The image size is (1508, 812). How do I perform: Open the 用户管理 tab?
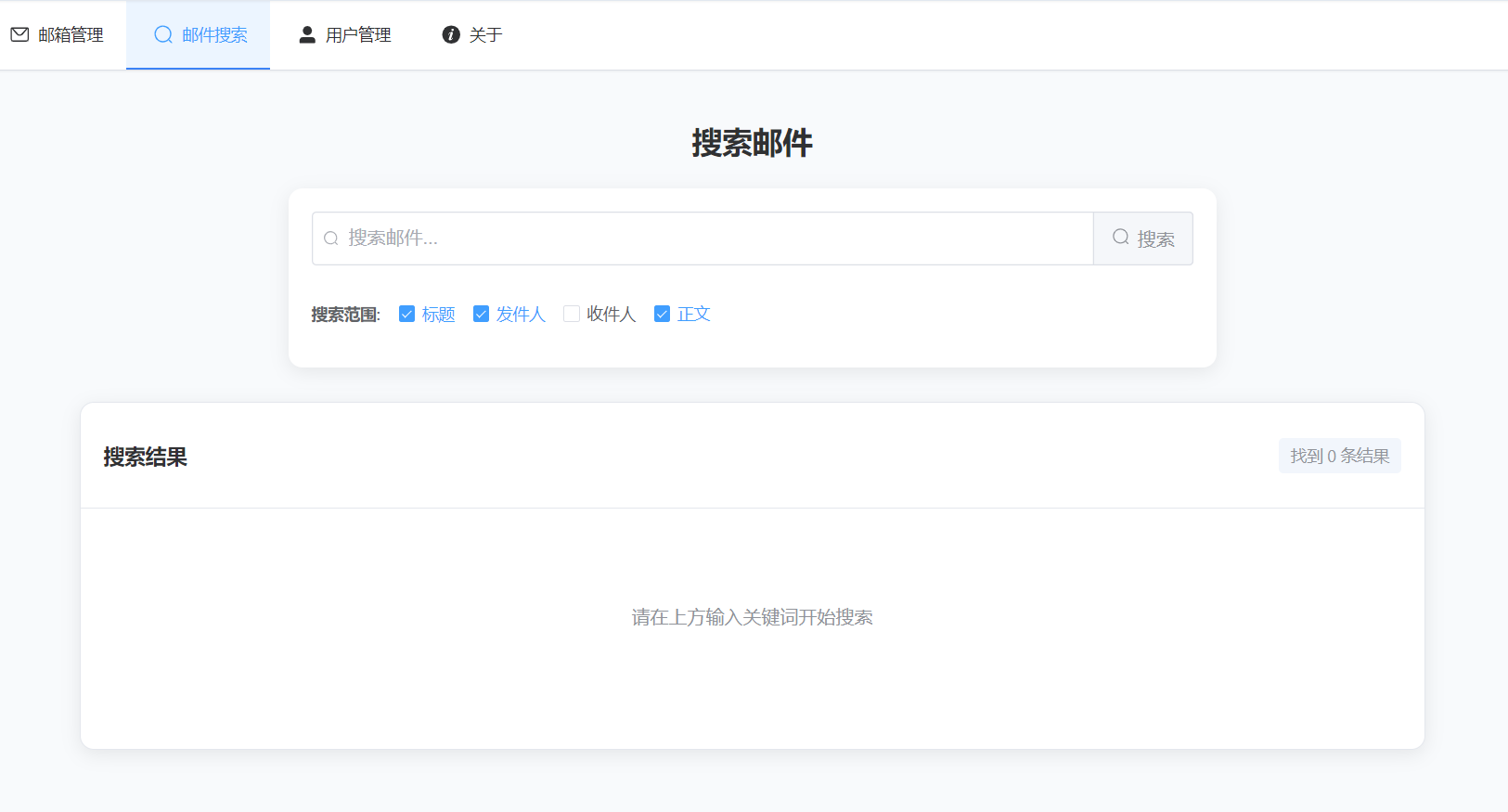344,34
